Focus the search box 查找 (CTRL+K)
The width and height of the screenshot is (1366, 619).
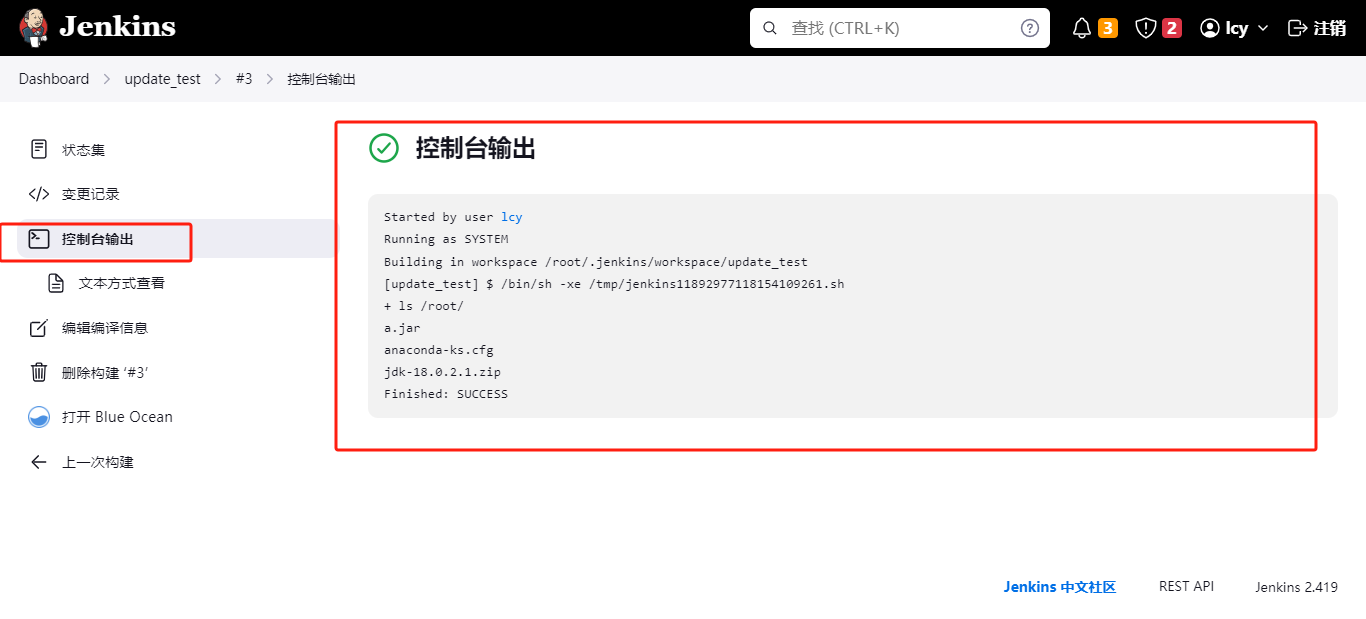click(900, 28)
